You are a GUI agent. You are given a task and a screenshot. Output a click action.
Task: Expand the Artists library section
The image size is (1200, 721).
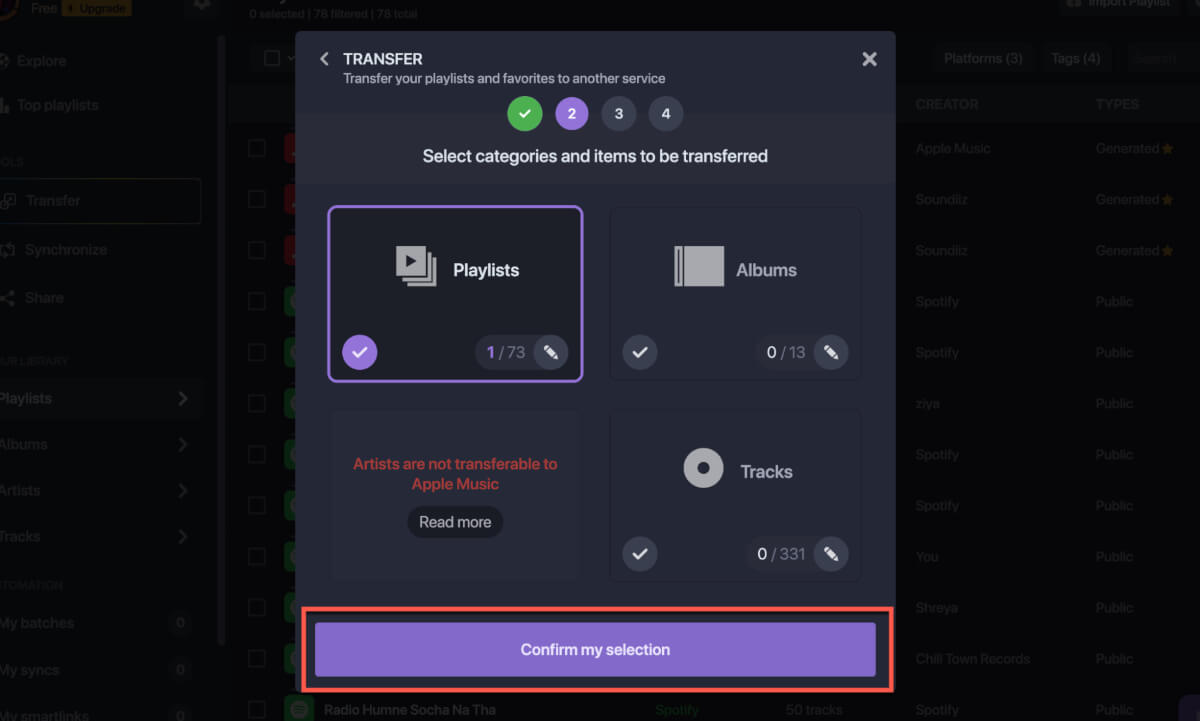(100, 490)
